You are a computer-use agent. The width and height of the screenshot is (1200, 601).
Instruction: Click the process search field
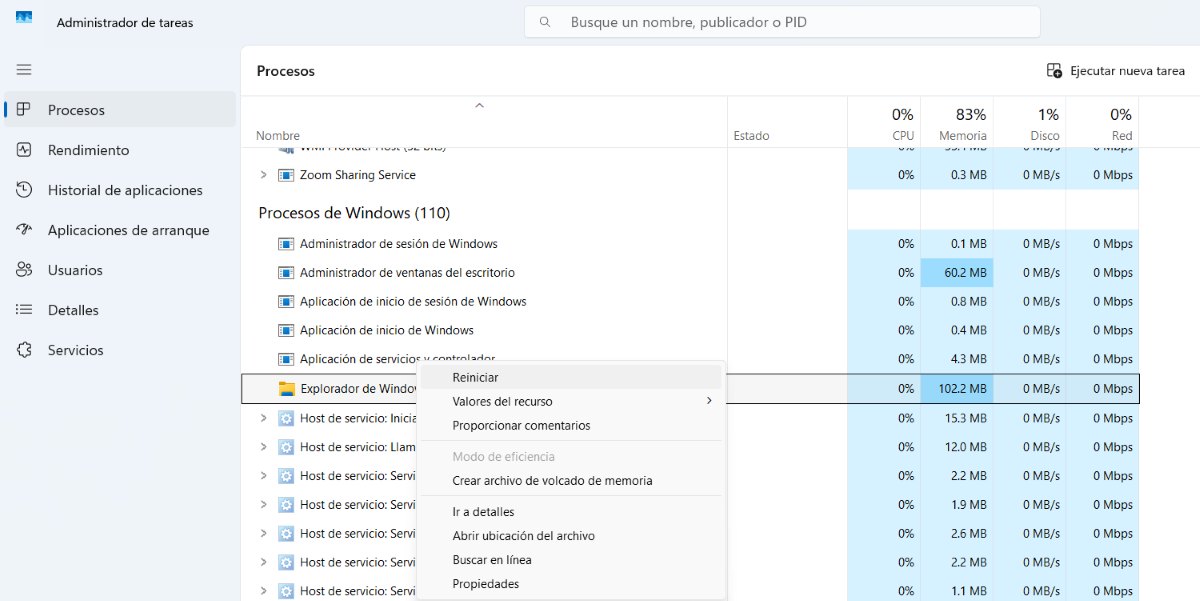tap(782, 22)
